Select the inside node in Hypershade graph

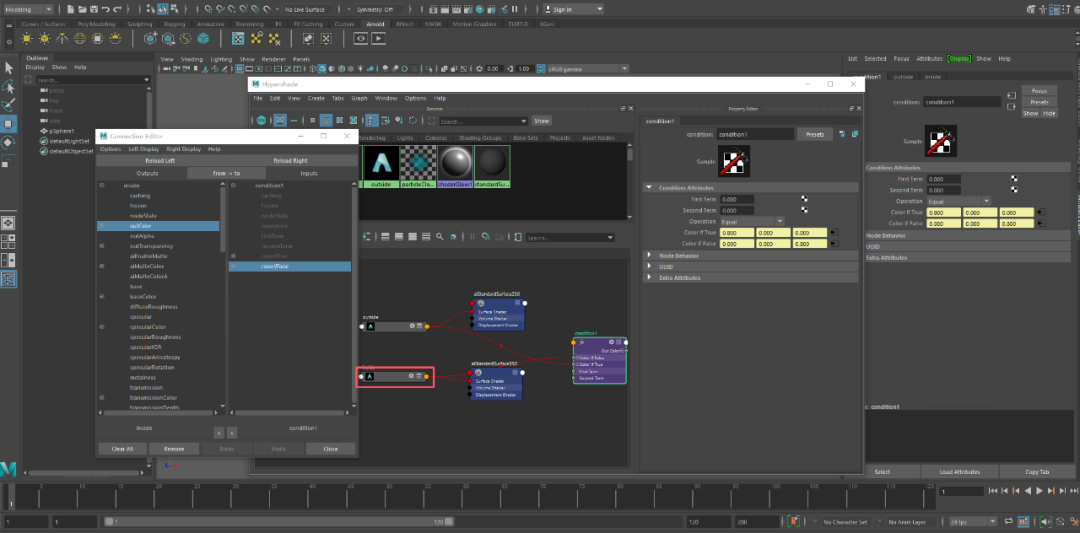pos(395,377)
